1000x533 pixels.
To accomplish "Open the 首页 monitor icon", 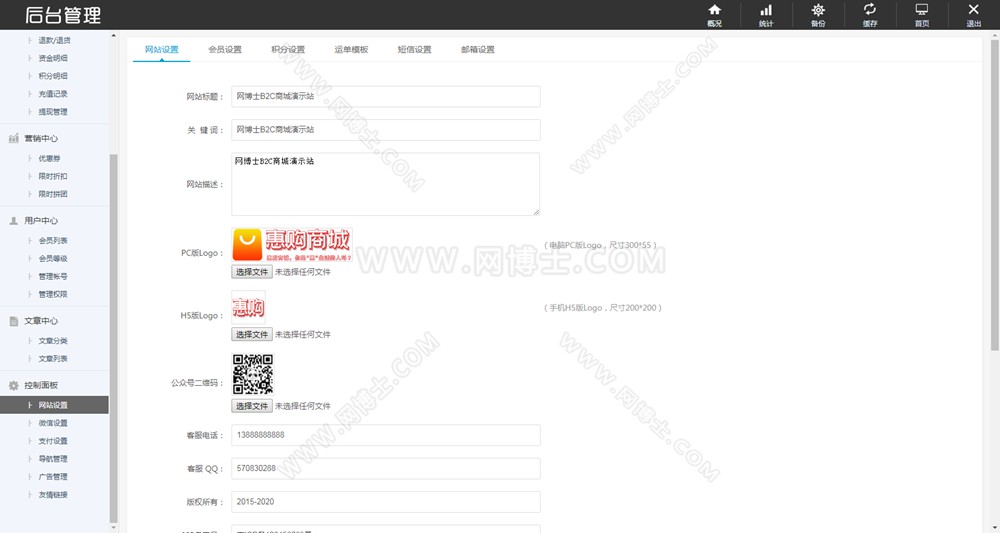I will [922, 10].
